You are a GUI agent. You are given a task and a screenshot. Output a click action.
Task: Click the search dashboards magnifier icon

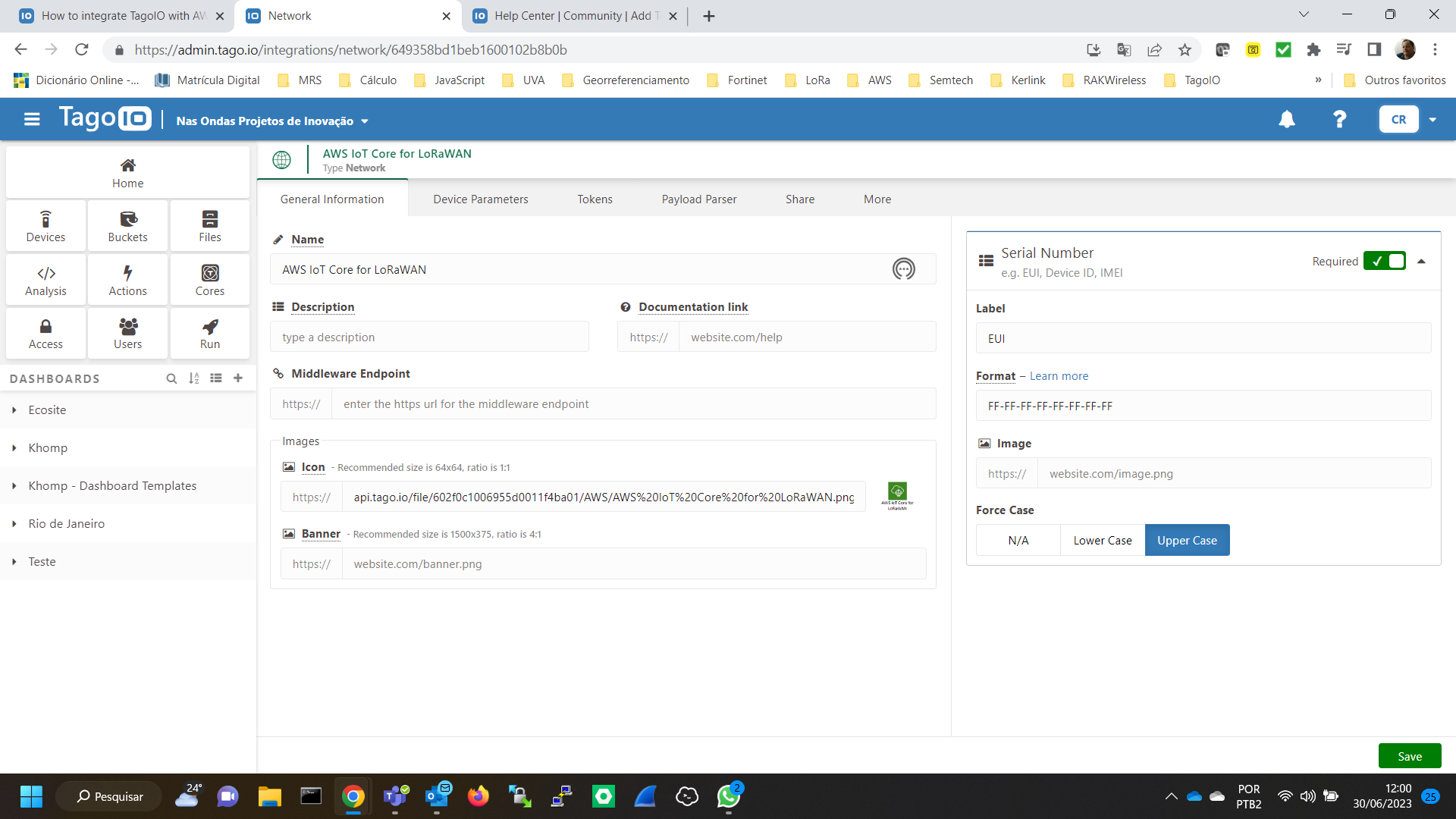coord(171,378)
